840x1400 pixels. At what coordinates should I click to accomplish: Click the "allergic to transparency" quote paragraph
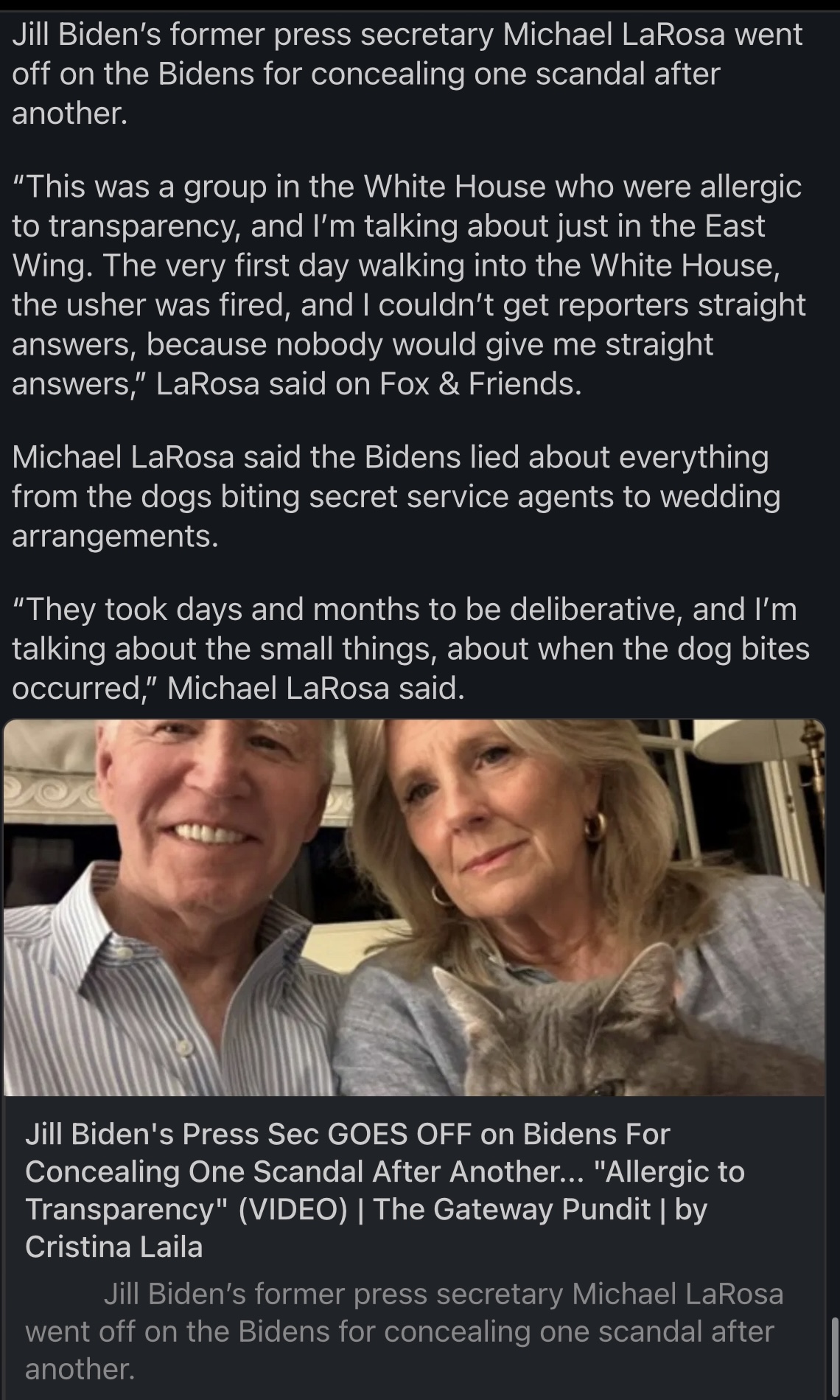click(x=407, y=285)
